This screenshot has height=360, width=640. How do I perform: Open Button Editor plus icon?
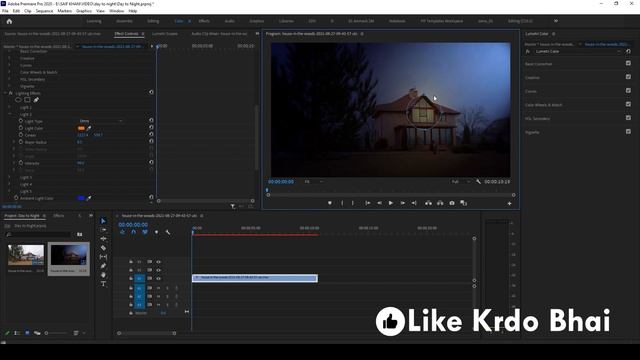[509, 203]
